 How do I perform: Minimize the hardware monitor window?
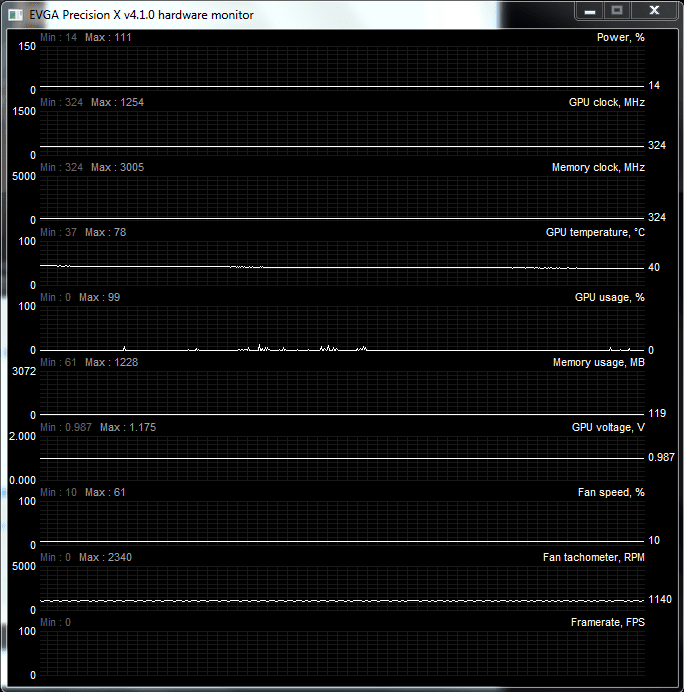click(590, 11)
